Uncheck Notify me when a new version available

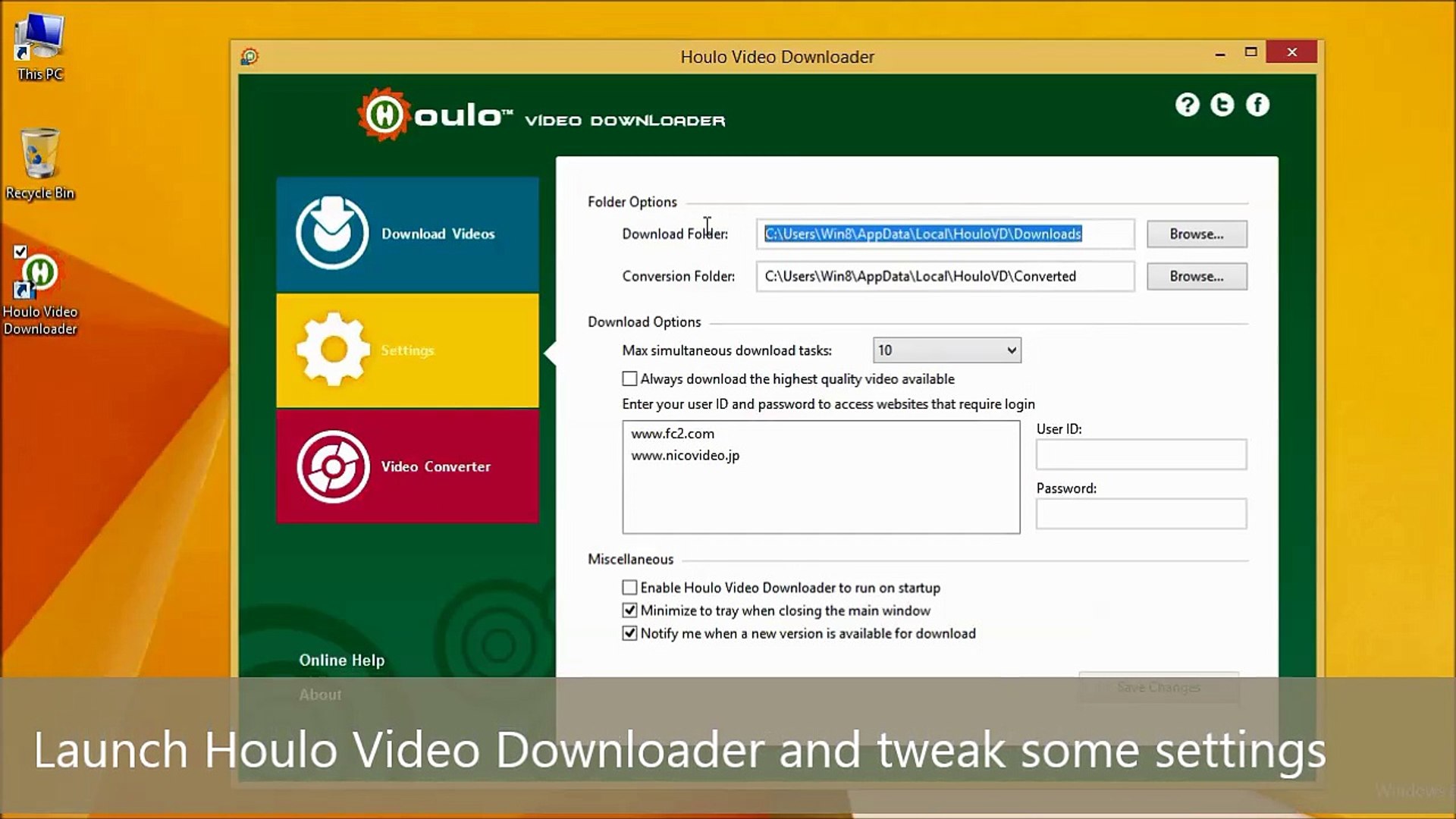tap(629, 633)
